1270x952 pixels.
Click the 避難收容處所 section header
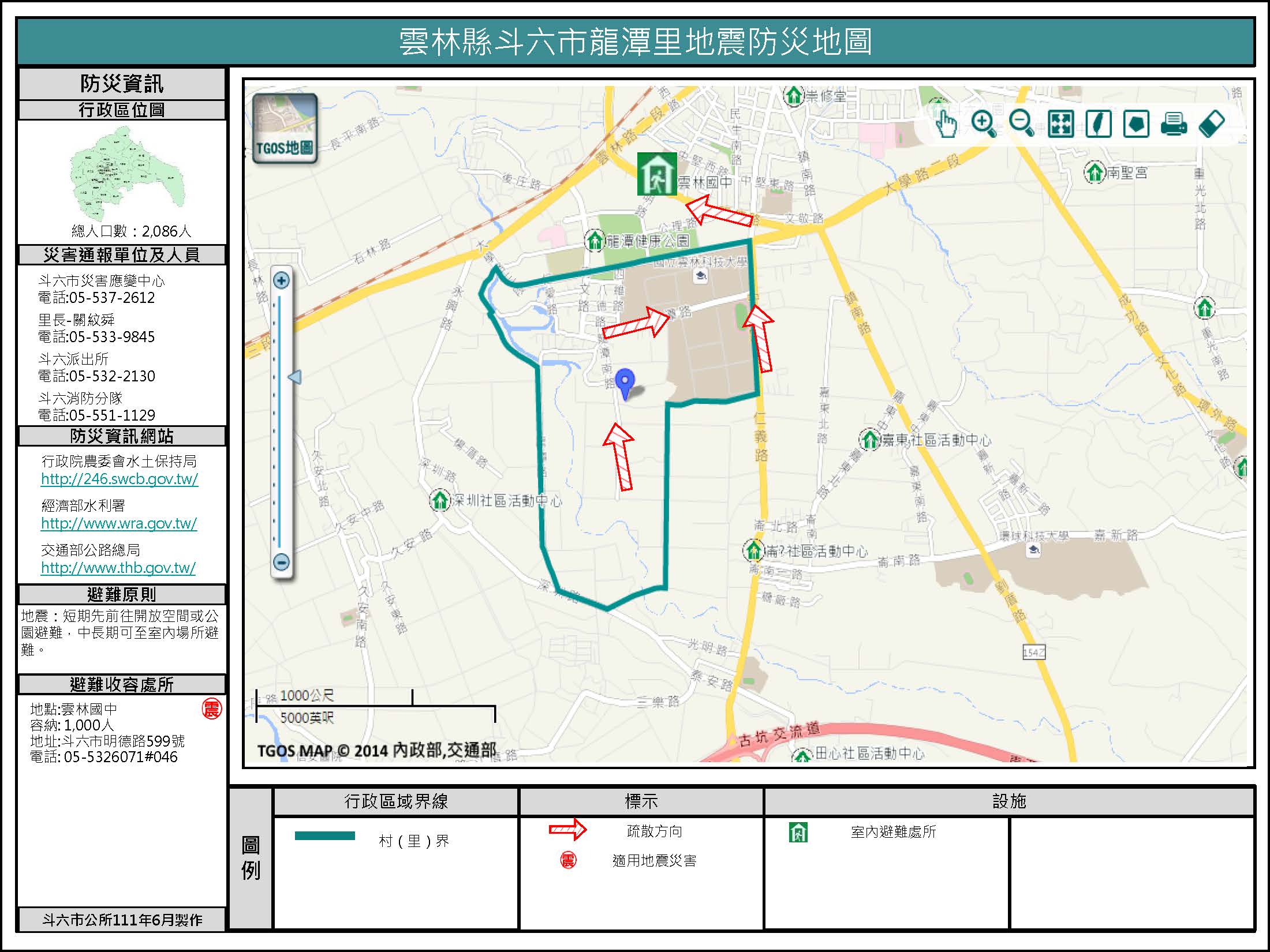pyautogui.click(x=122, y=684)
